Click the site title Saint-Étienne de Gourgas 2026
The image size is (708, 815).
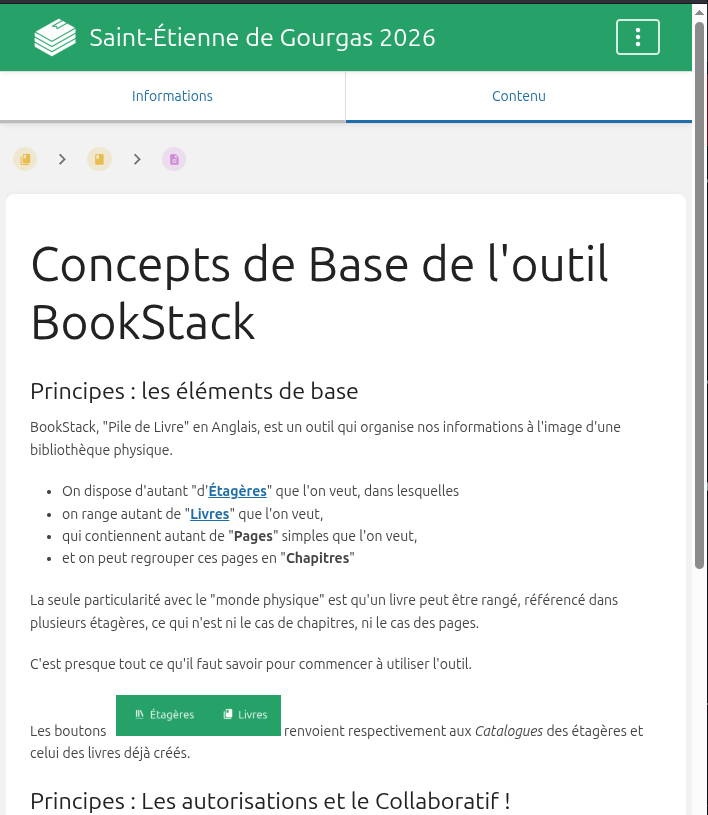click(262, 38)
